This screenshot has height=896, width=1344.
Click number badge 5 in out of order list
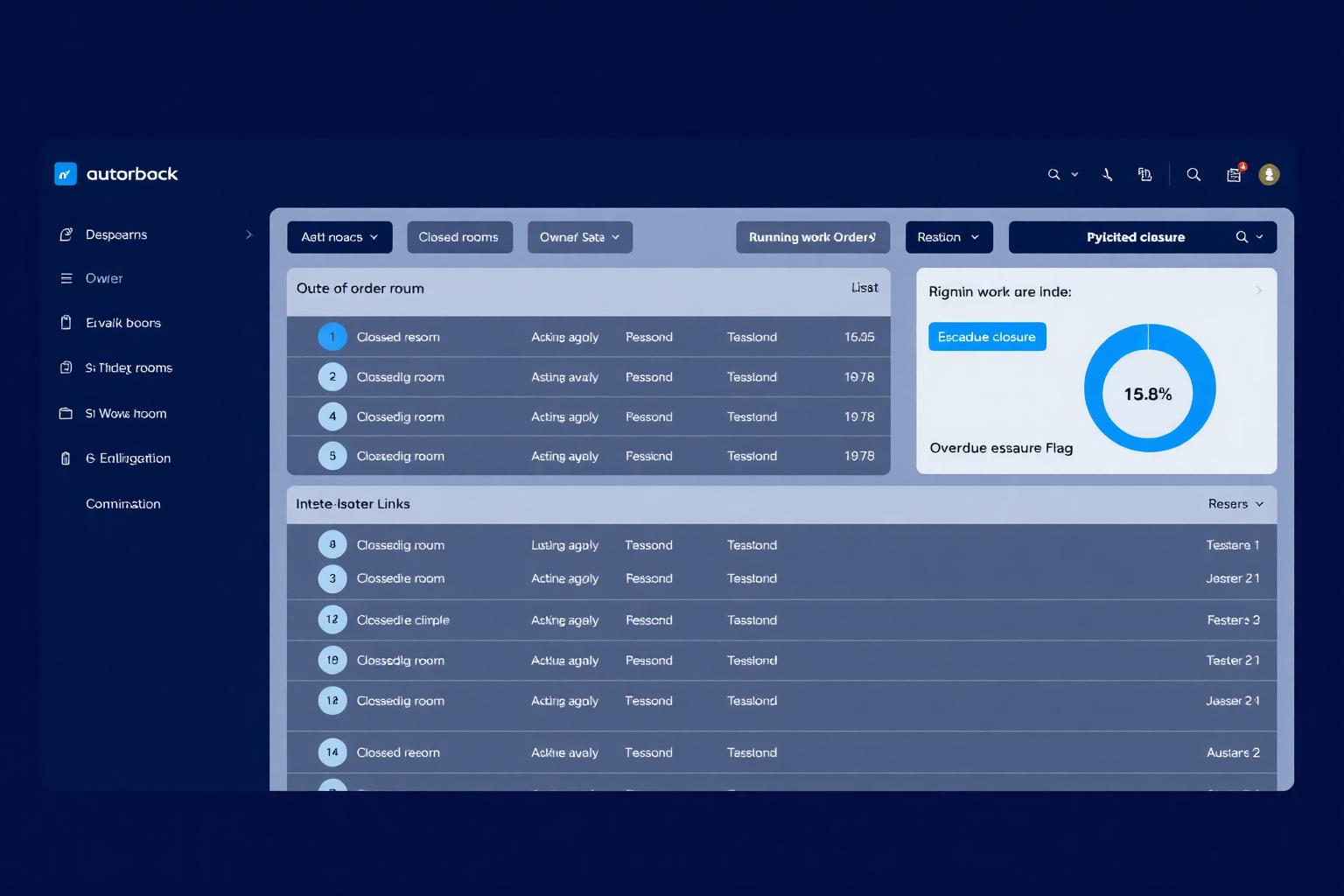click(x=332, y=456)
